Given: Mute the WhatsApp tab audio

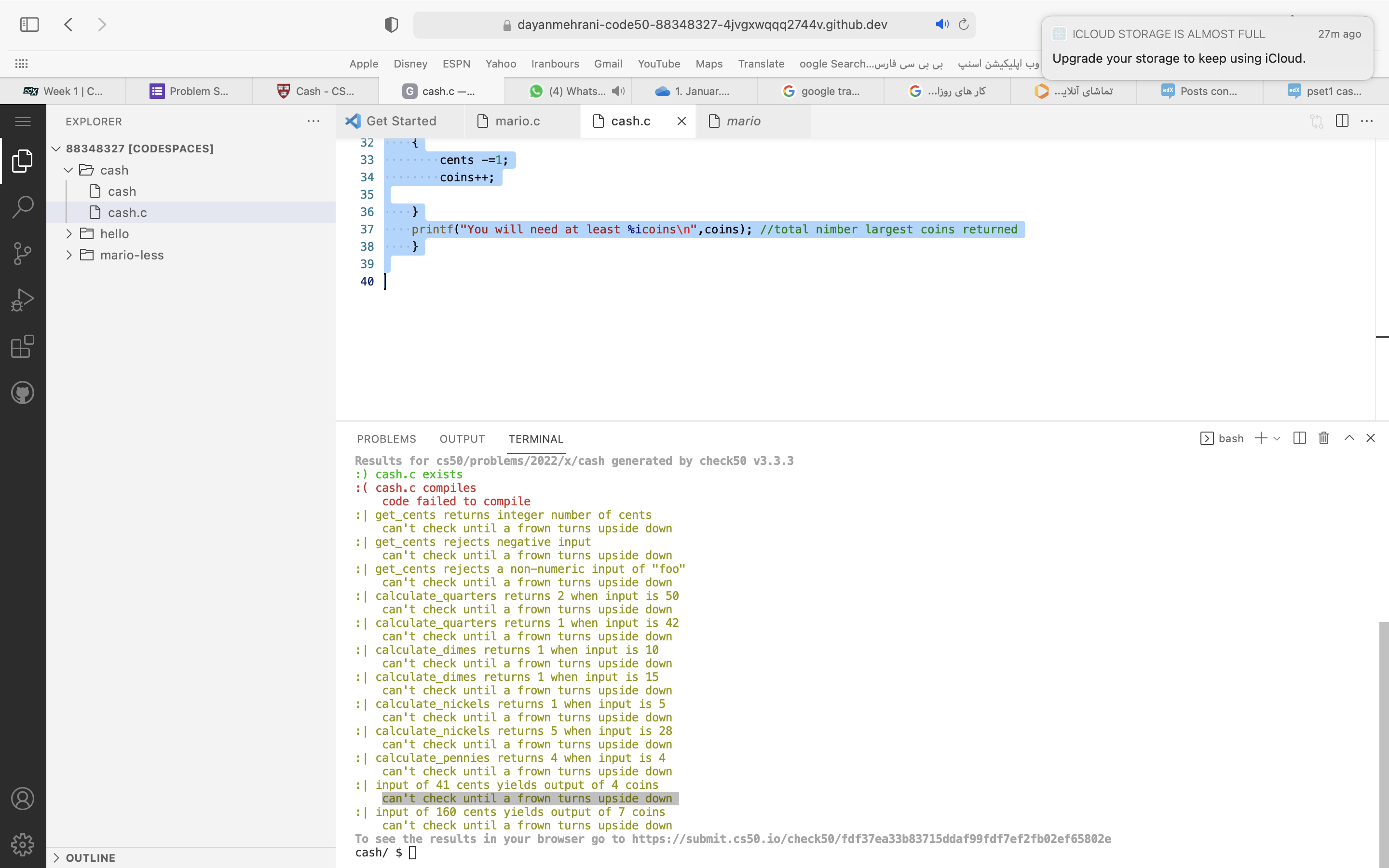Looking at the screenshot, I should 618,91.
